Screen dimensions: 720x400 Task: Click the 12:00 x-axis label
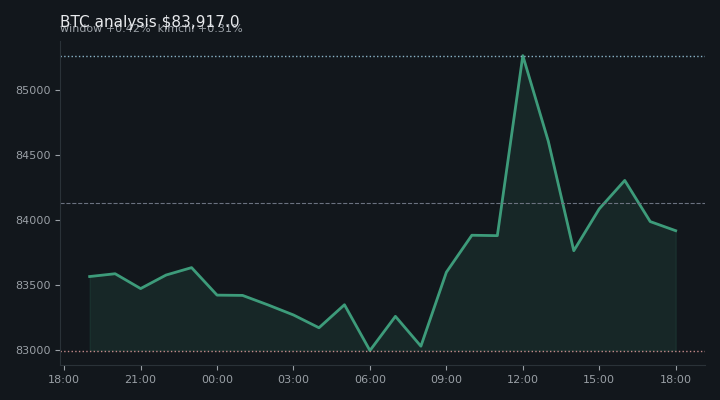tap(523, 379)
